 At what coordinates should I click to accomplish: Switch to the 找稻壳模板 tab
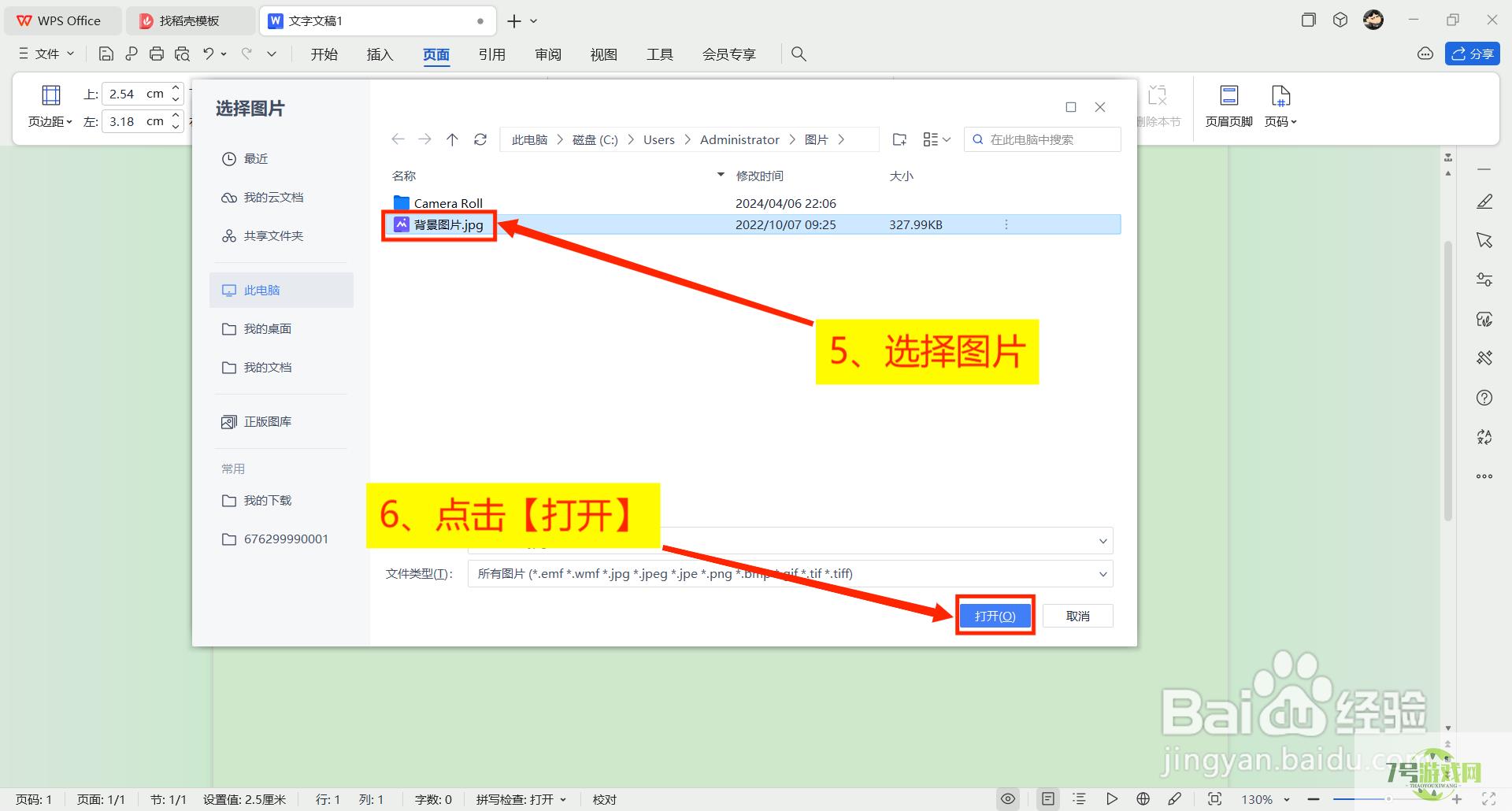point(189,21)
